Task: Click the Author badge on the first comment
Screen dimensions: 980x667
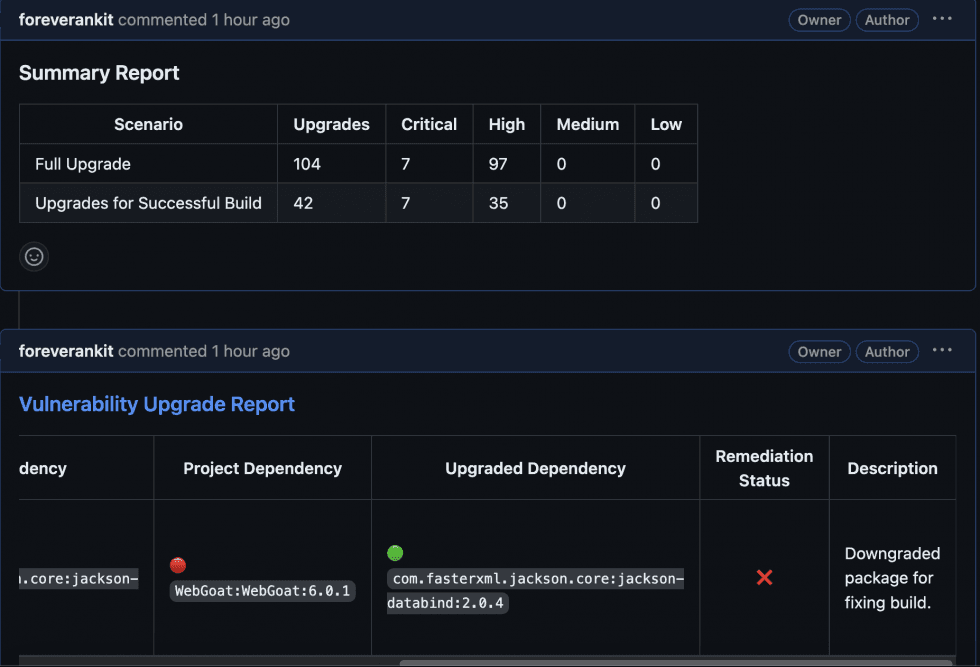Action: (887, 19)
